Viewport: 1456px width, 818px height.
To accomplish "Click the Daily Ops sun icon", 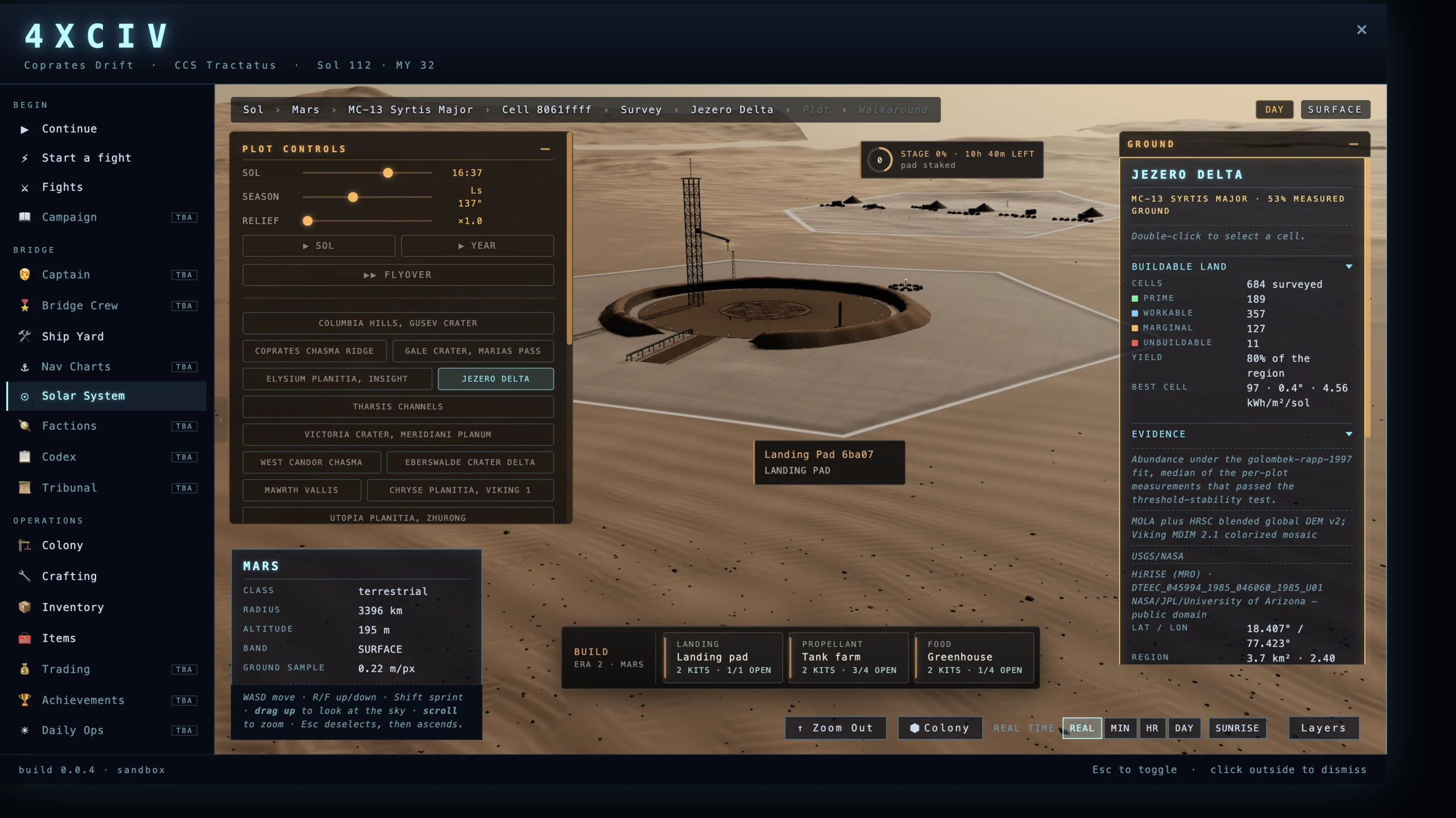I will (24, 730).
